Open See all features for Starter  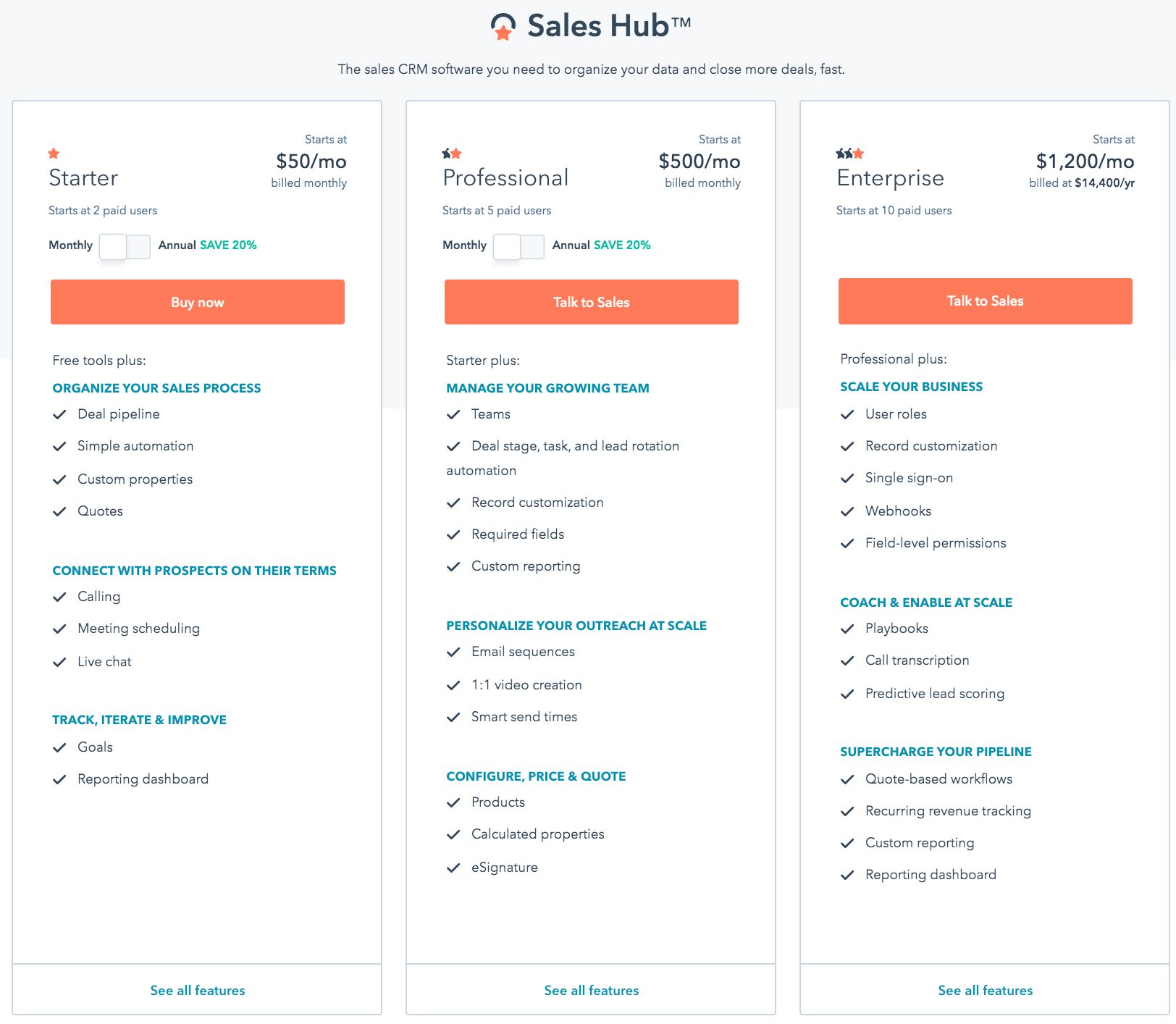coord(198,990)
